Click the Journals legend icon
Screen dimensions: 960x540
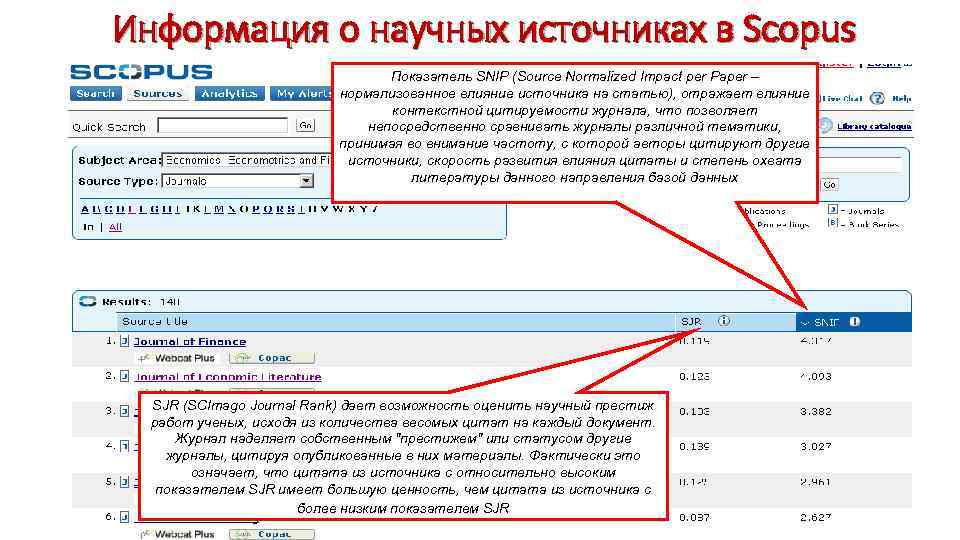tap(832, 209)
